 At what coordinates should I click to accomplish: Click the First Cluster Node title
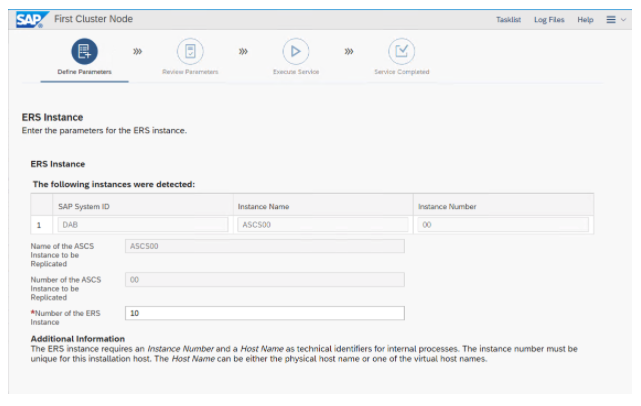tap(94, 19)
